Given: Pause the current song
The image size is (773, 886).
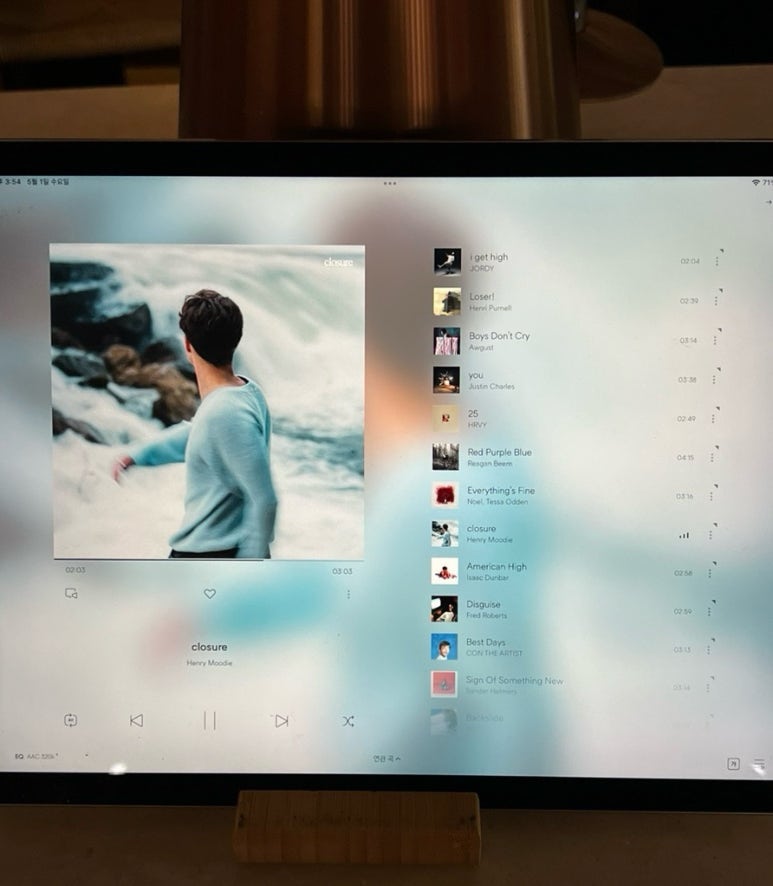Looking at the screenshot, I should click(210, 721).
